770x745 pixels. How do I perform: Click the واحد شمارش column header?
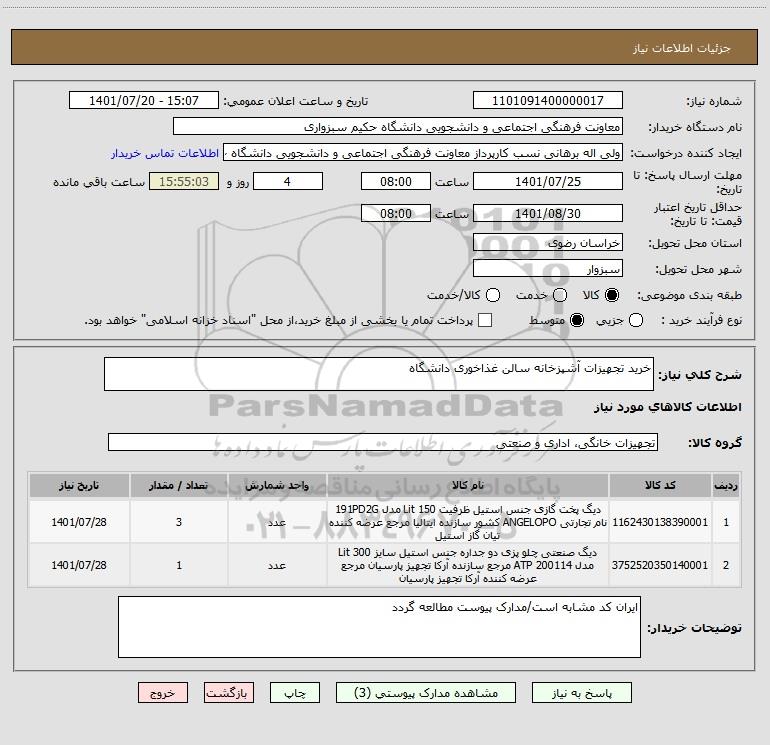coord(277,485)
